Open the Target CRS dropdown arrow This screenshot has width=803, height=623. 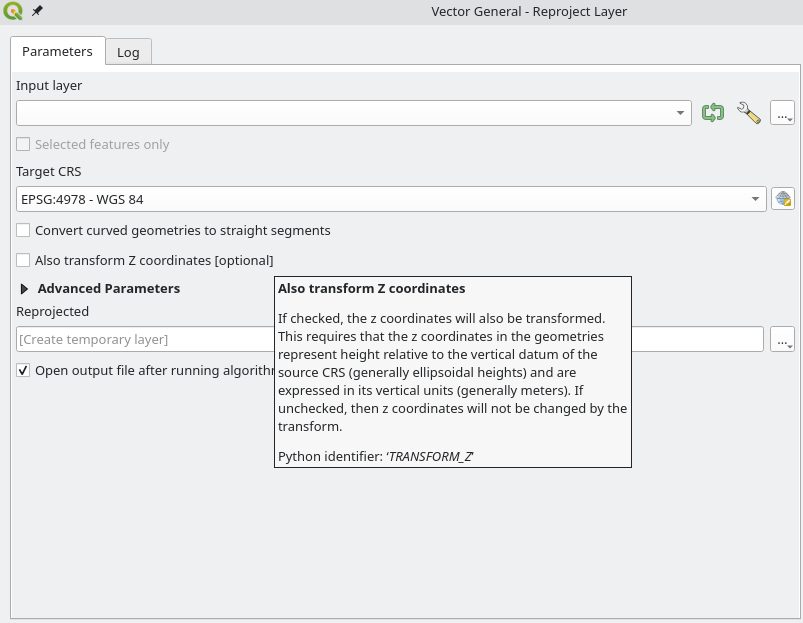coord(756,199)
